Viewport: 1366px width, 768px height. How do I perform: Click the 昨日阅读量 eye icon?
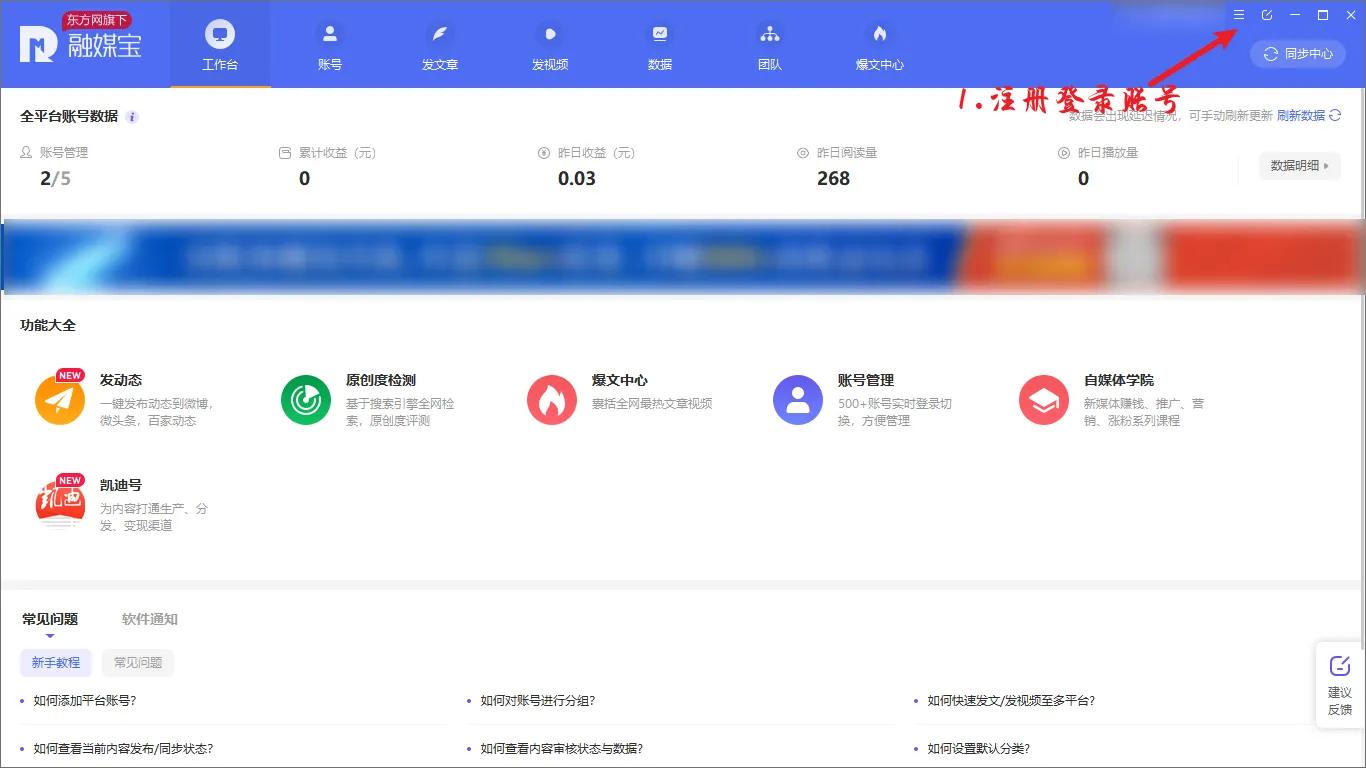(x=803, y=153)
